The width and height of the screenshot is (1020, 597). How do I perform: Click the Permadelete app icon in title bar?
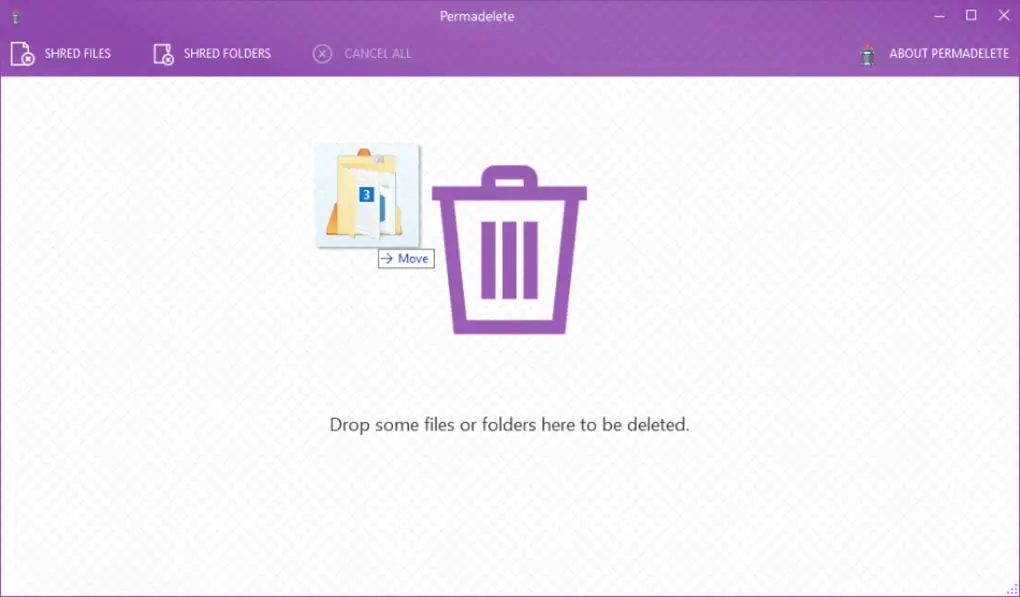(16, 16)
